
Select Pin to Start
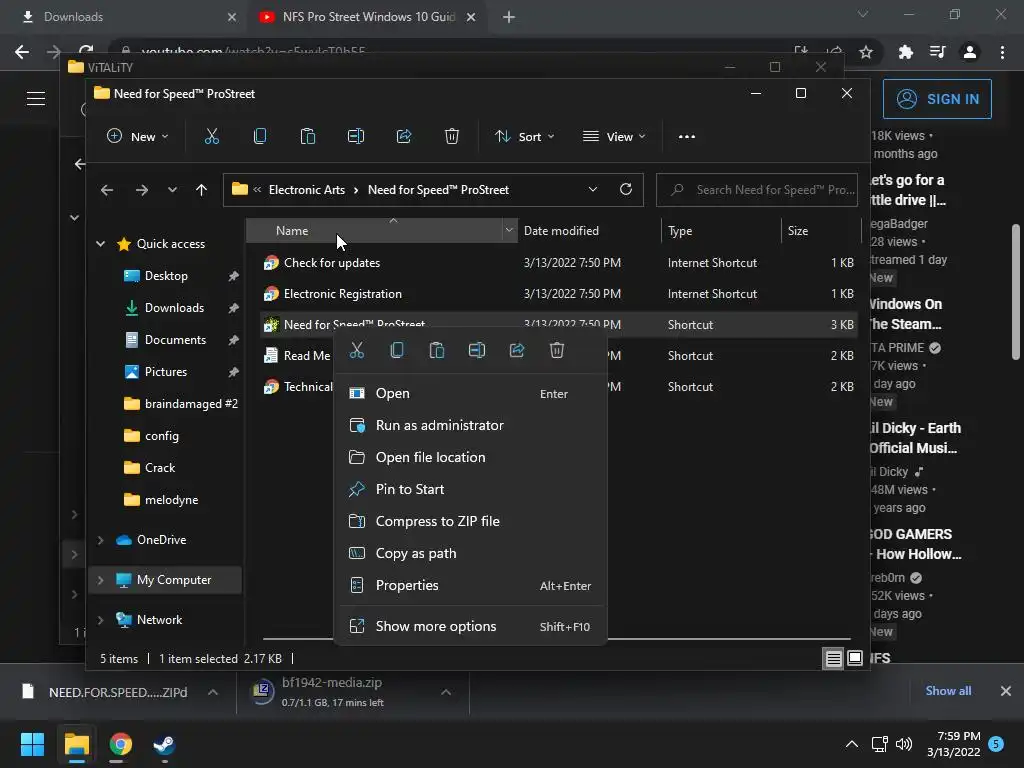coord(470,489)
